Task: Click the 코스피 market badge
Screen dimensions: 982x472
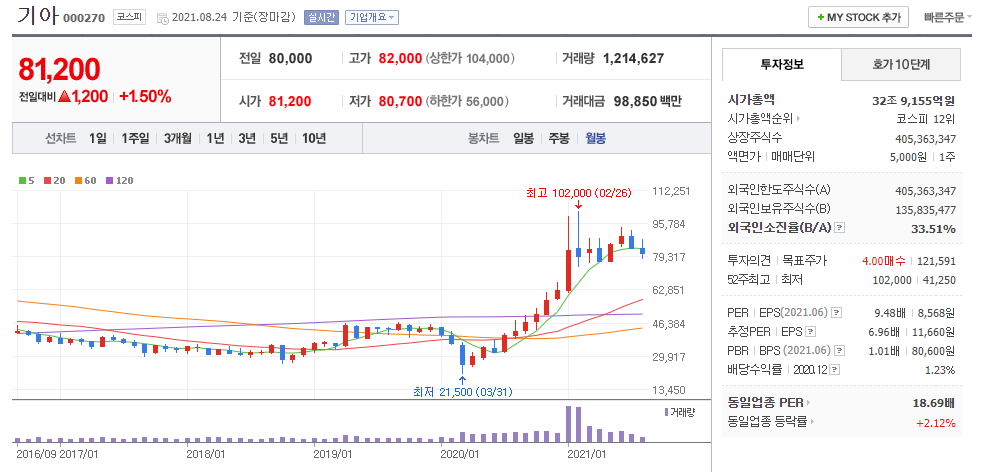Action: point(129,18)
